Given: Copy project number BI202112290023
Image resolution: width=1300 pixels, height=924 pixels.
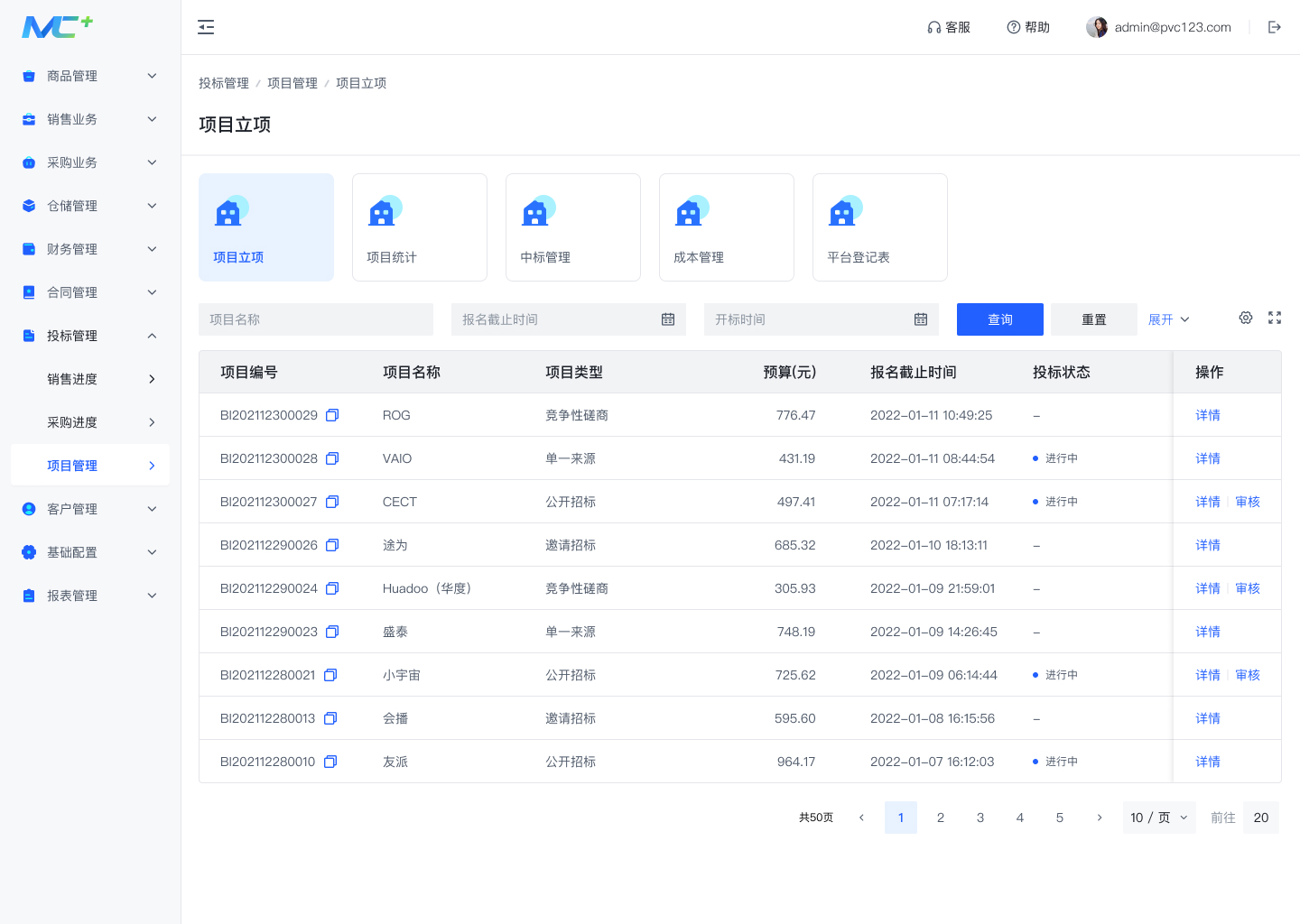Looking at the screenshot, I should tap(332, 632).
